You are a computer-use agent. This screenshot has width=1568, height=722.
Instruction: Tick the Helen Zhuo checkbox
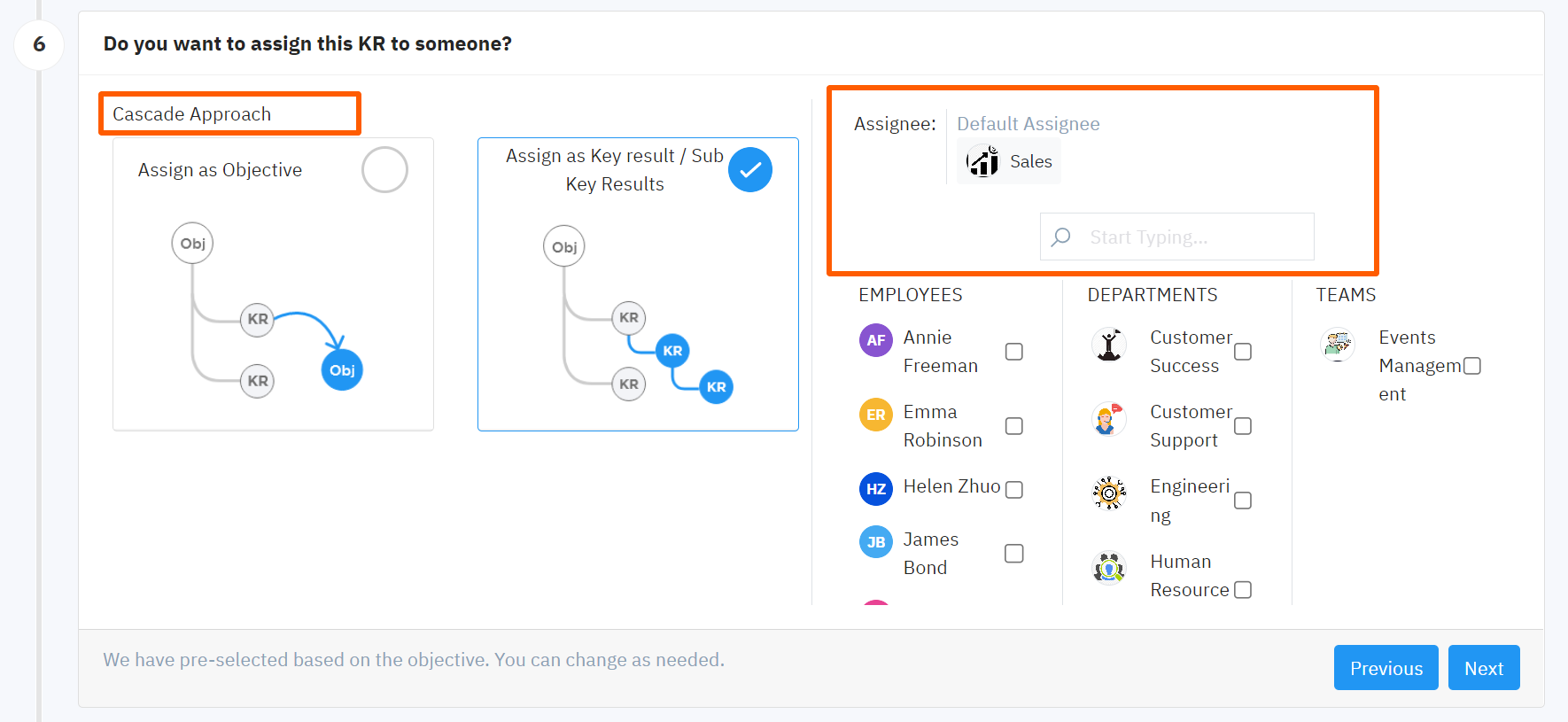[x=1014, y=490]
